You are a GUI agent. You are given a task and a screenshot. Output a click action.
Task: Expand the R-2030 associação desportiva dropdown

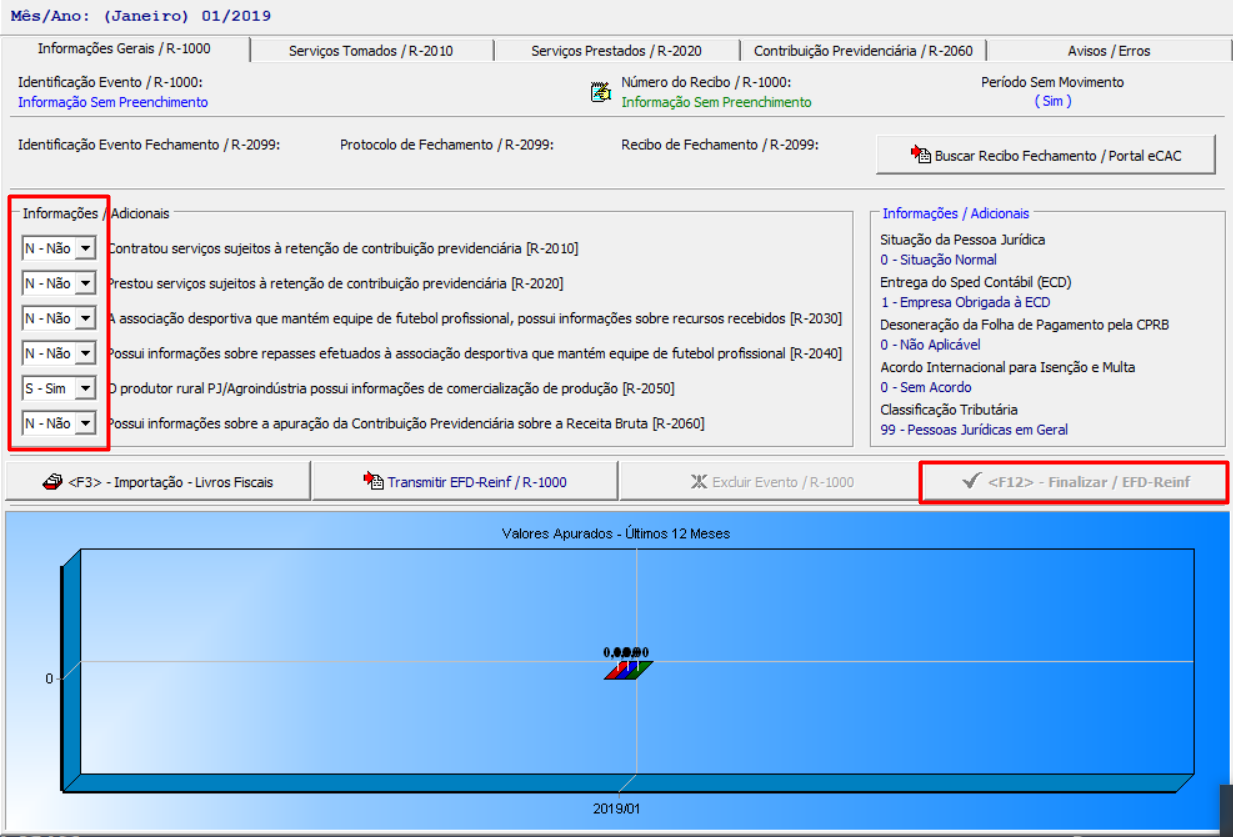(x=85, y=319)
